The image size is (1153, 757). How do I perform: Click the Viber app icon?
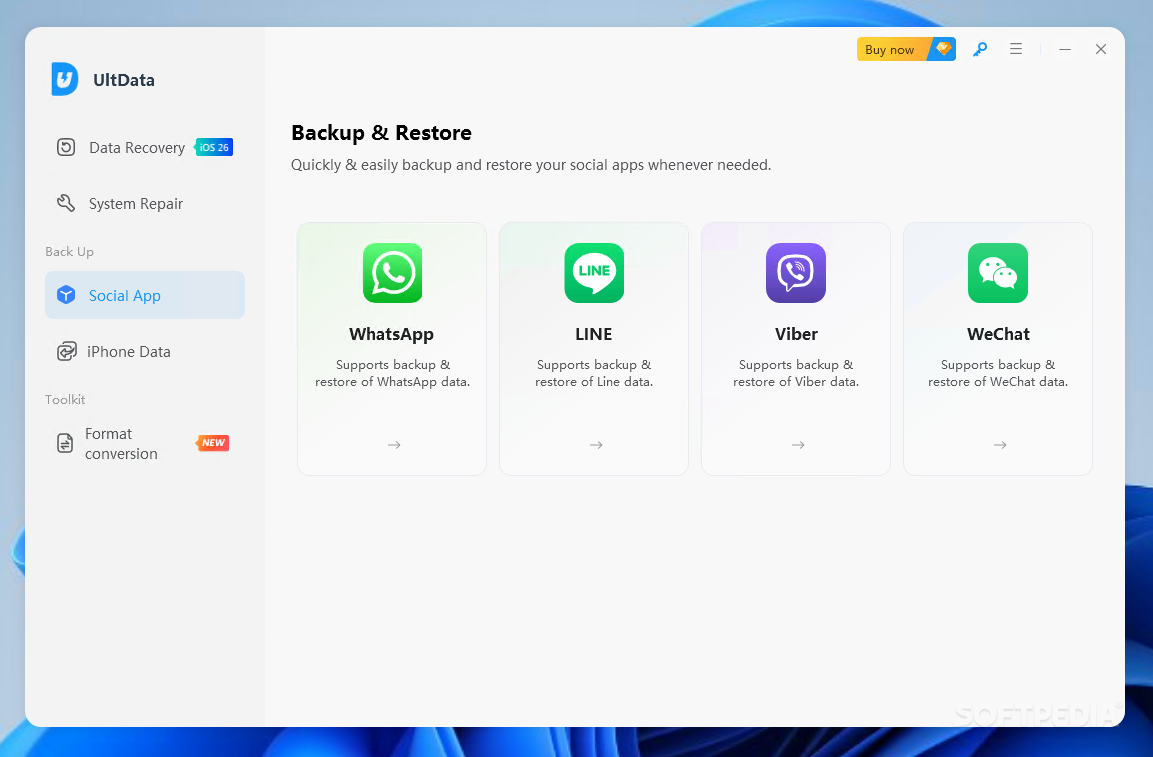click(x=796, y=273)
